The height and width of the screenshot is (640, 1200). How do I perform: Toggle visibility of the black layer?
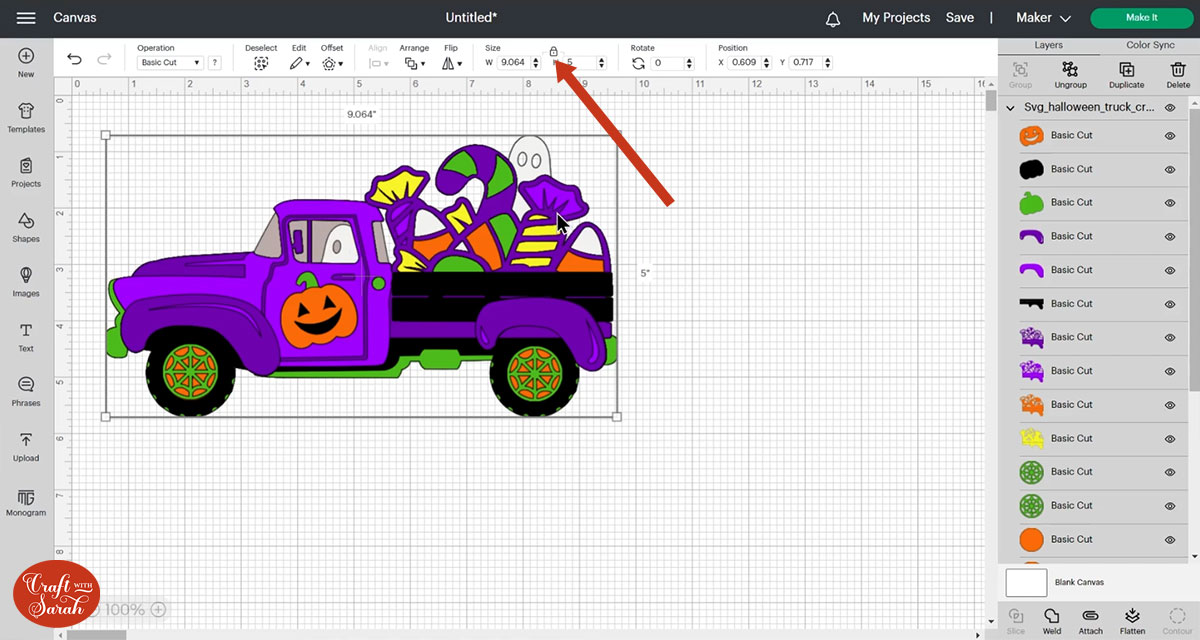[x=1170, y=169]
